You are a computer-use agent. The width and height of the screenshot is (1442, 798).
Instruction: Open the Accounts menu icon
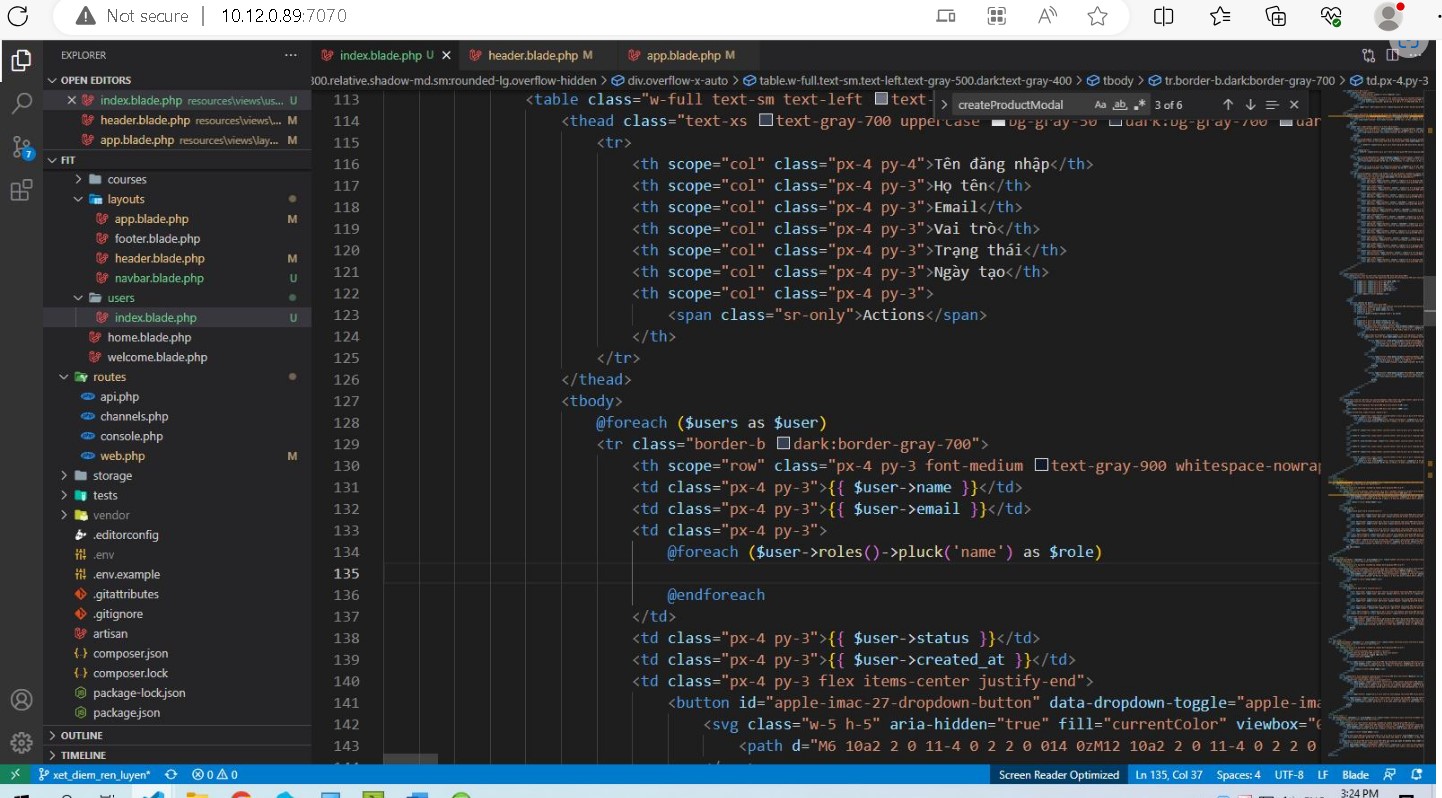[x=21, y=700]
